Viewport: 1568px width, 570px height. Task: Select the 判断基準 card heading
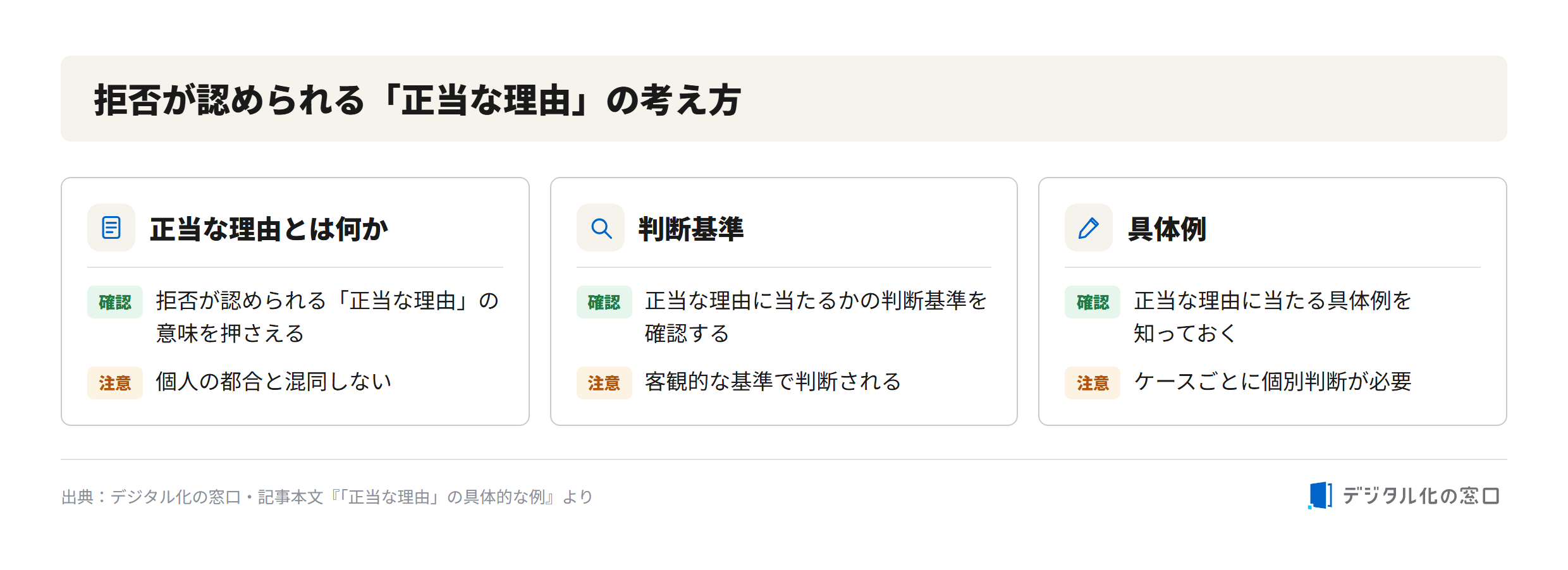[x=691, y=229]
